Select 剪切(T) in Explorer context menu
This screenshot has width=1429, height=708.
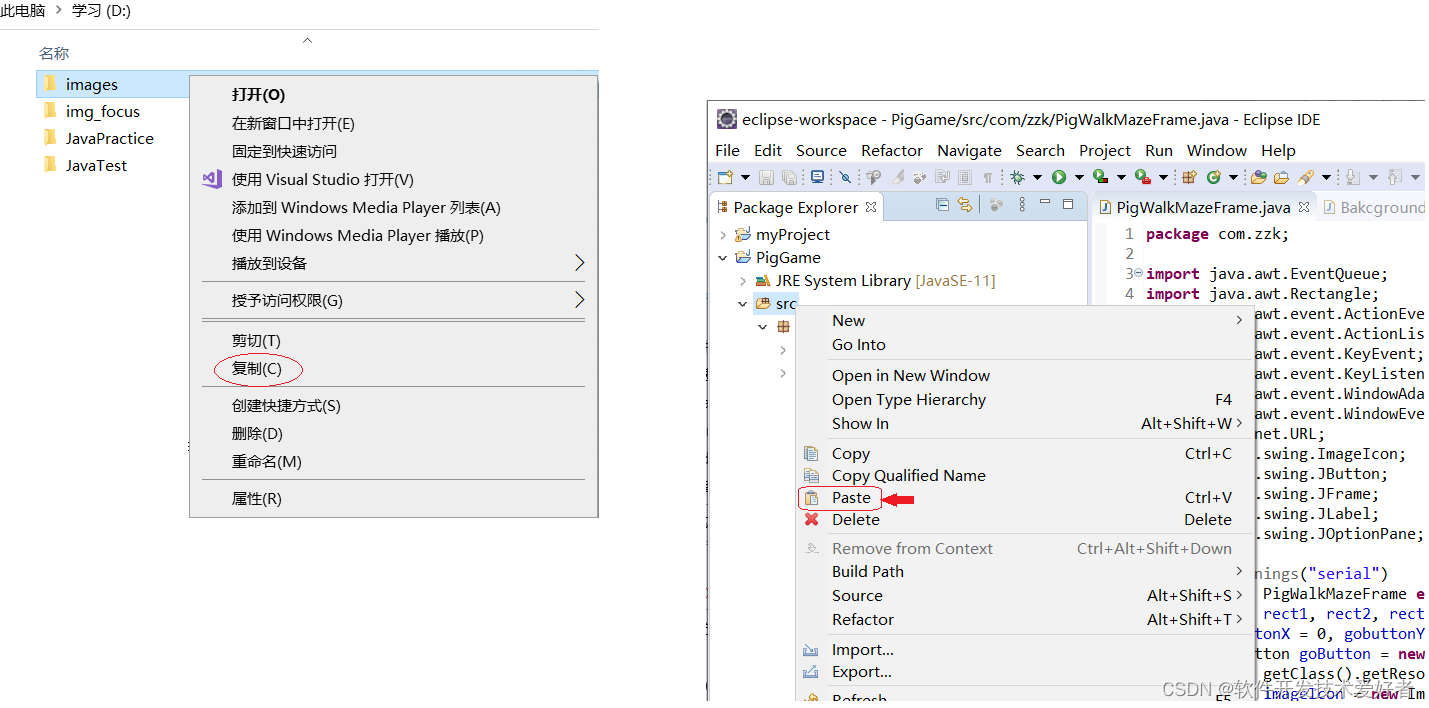[393, 341]
